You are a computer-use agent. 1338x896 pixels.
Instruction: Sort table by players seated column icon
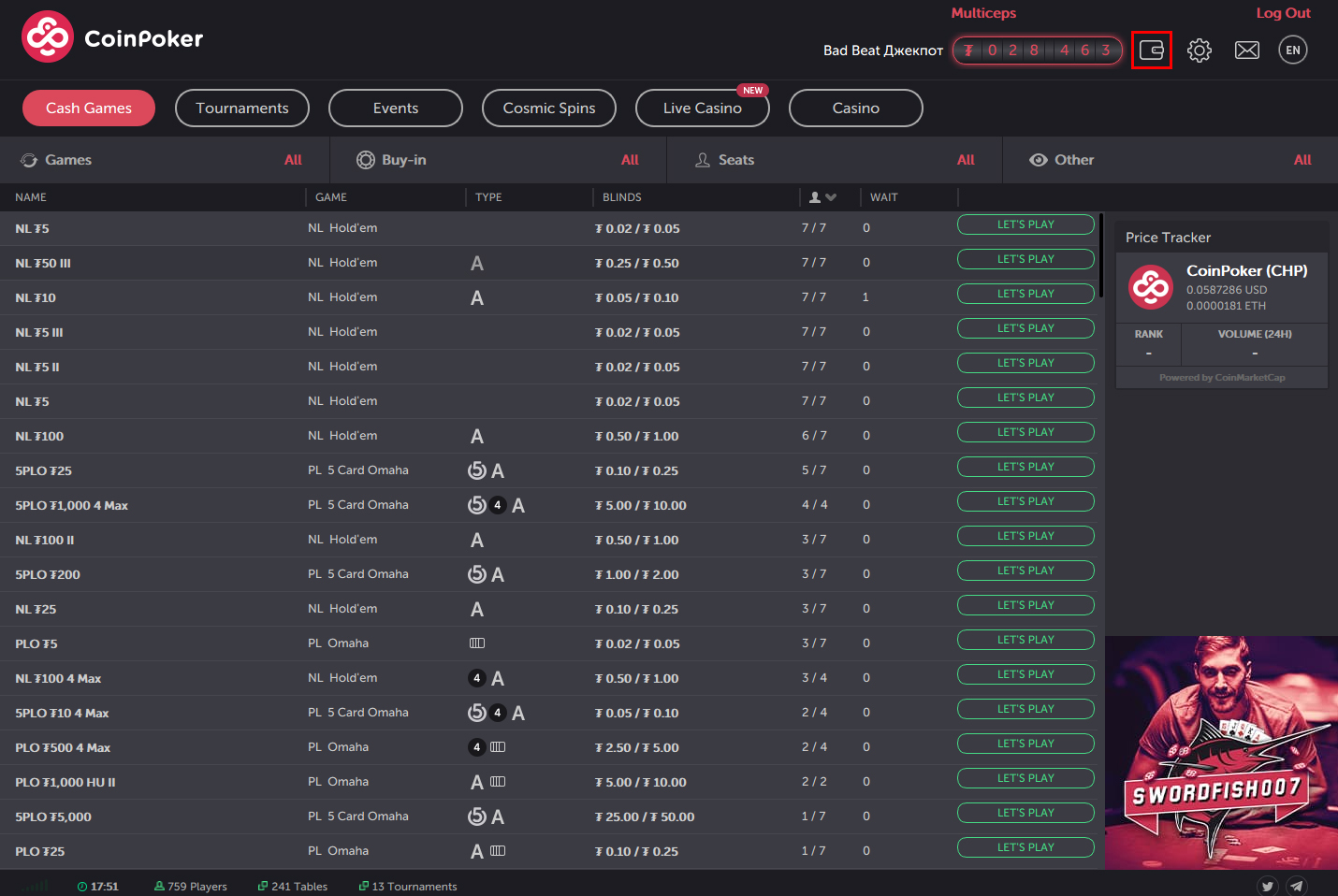[x=822, y=197]
